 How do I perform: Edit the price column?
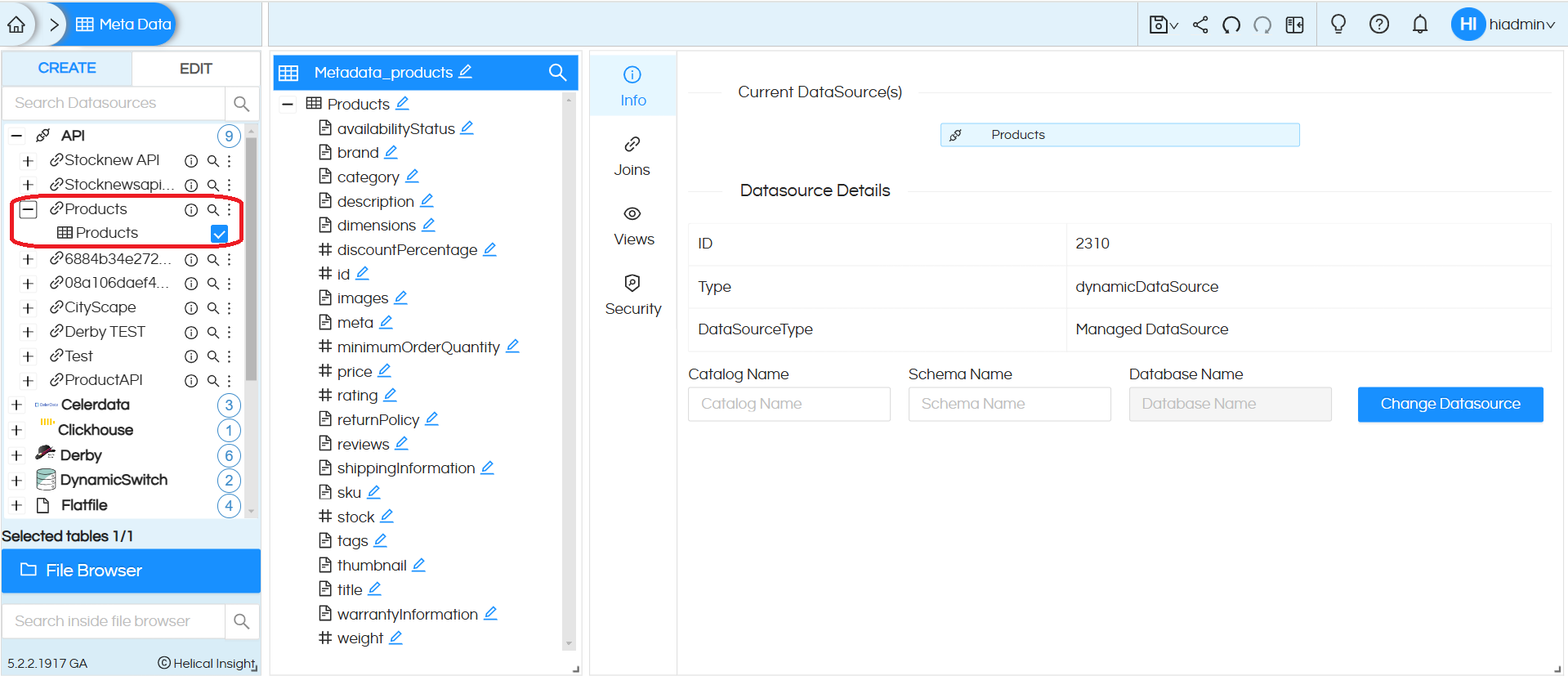tap(384, 370)
